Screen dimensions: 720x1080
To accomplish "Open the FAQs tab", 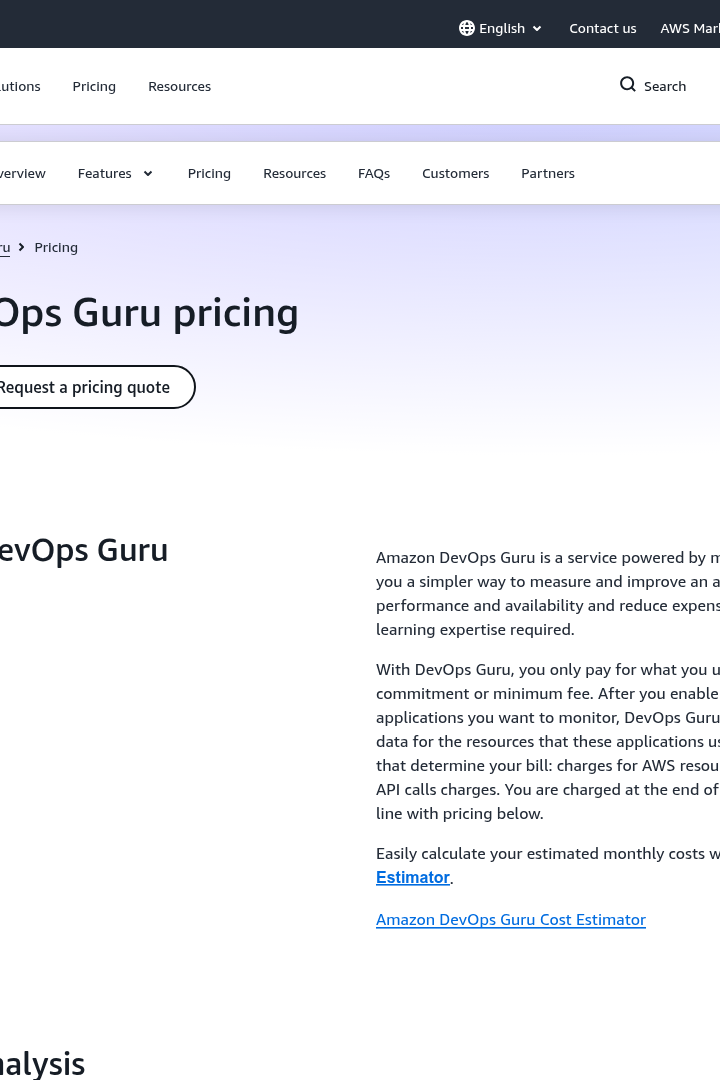I will pos(373,174).
